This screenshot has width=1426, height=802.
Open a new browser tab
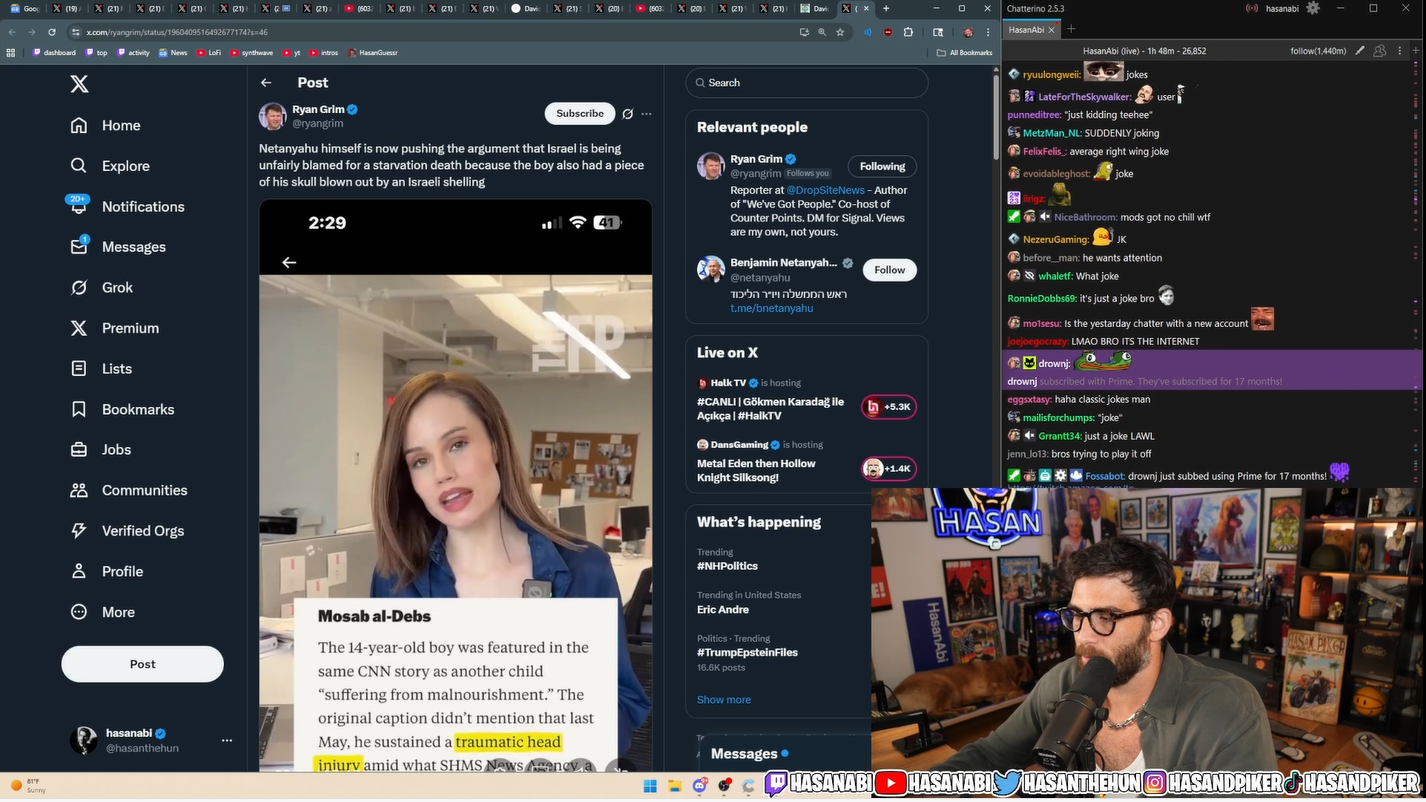(886, 8)
